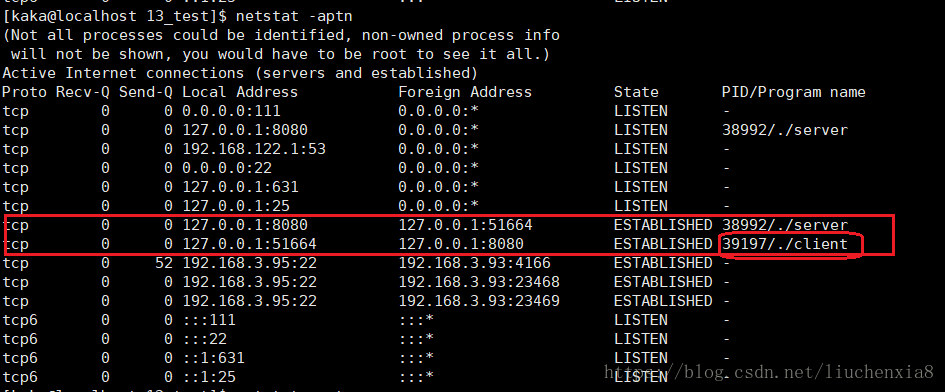Viewport: 945px width, 392px height.
Task: Select foreign address 127.0.0.1:8080
Action: click(461, 244)
